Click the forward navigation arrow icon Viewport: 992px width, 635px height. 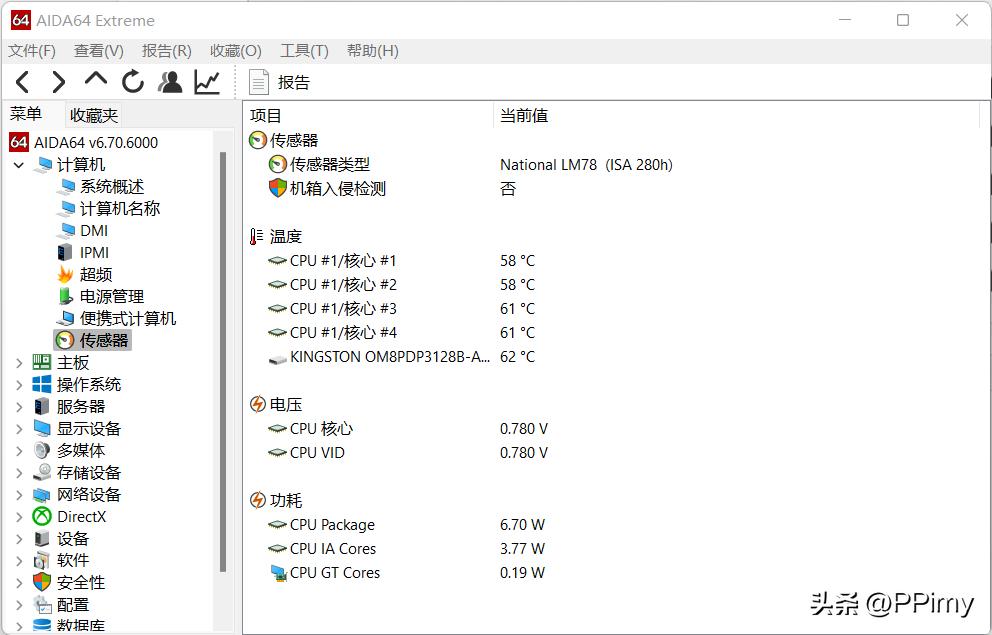(57, 82)
